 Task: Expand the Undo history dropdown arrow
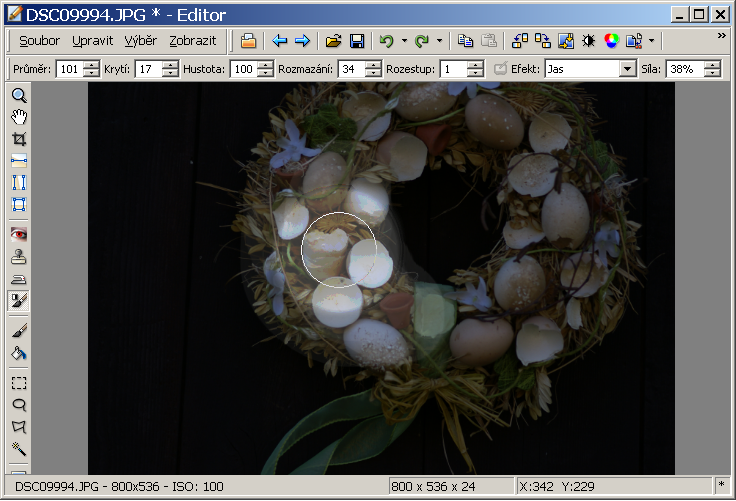[404, 41]
